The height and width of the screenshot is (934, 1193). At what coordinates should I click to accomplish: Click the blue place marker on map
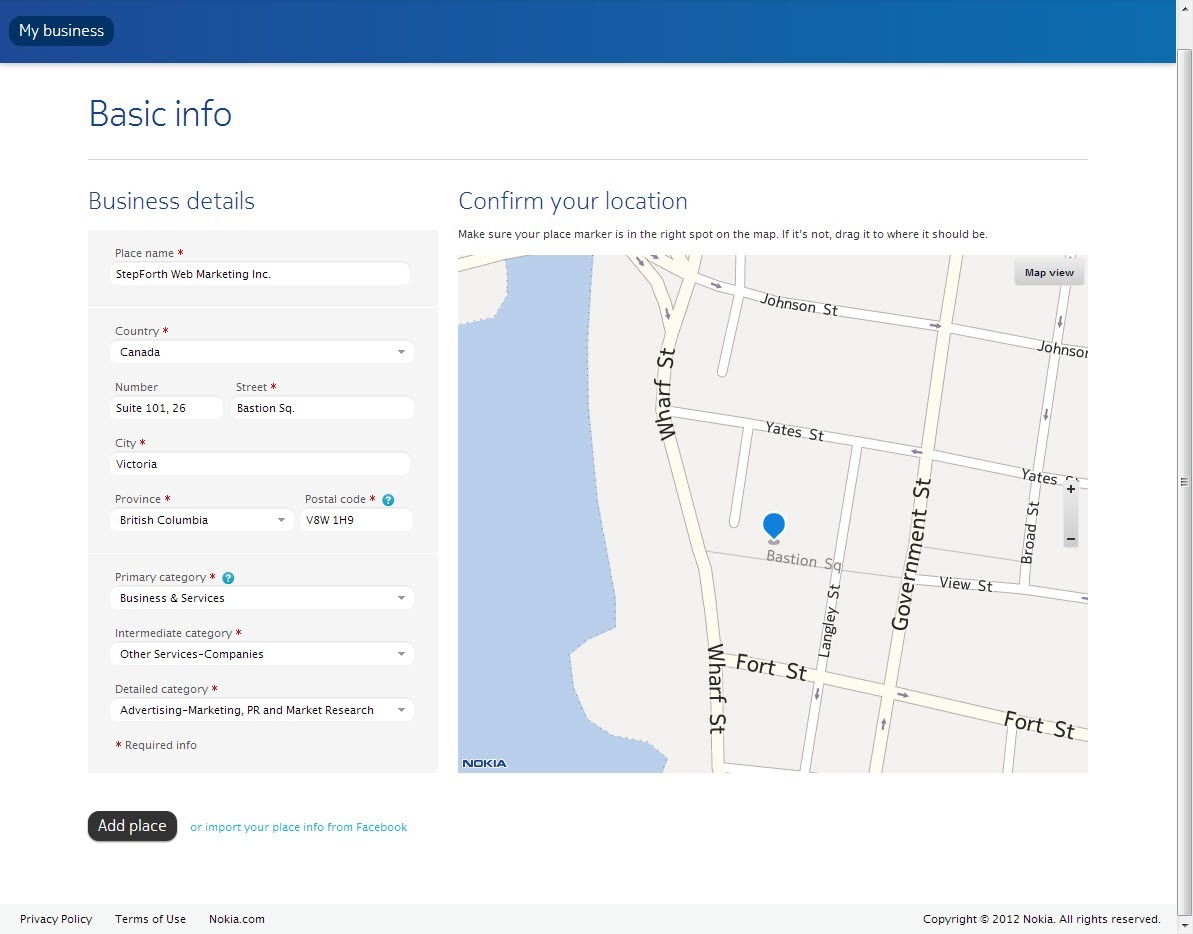coord(773,525)
